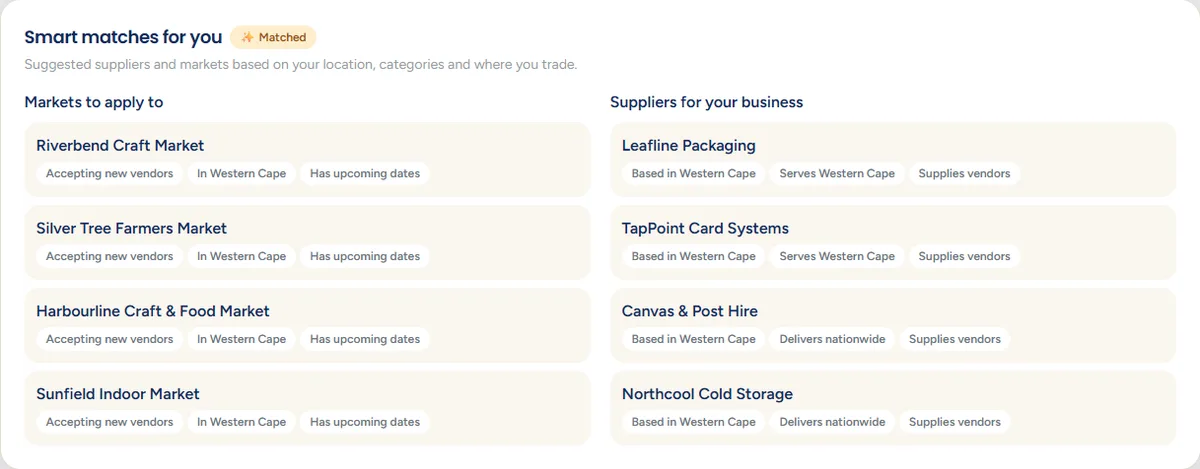1200x469 pixels.
Task: Select Harbourline Craft & Food Market
Action: point(307,325)
